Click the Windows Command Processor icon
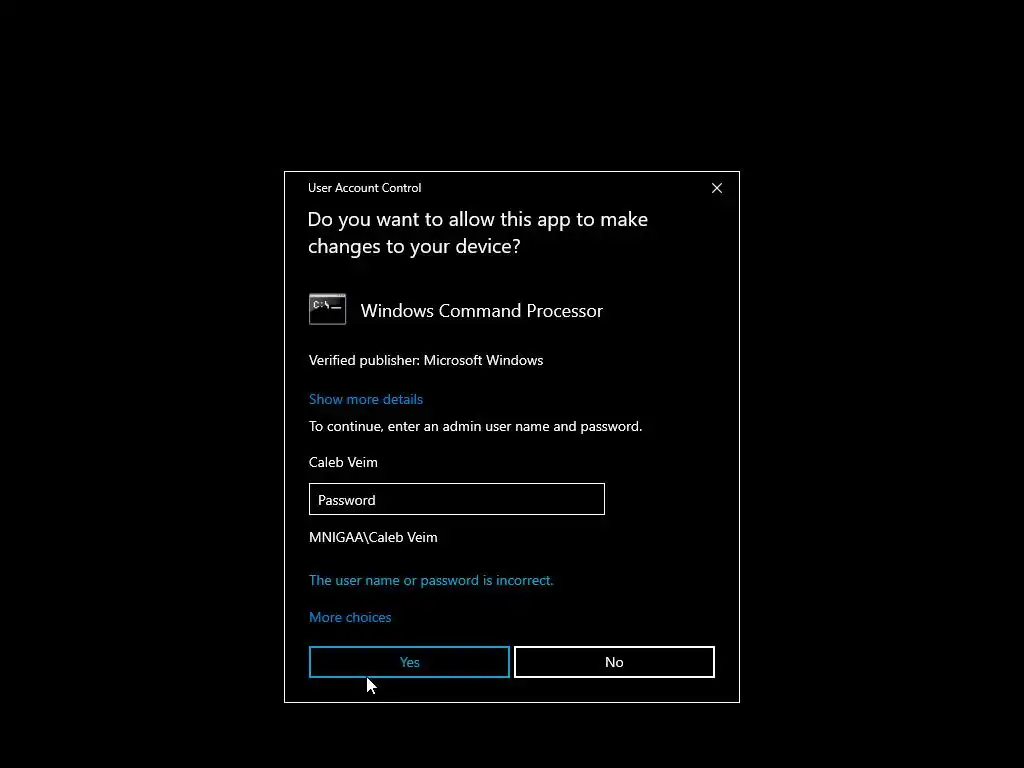 point(327,309)
